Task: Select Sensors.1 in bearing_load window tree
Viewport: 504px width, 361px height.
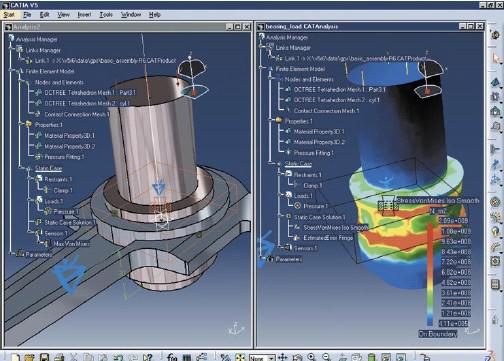Action: coord(306,248)
